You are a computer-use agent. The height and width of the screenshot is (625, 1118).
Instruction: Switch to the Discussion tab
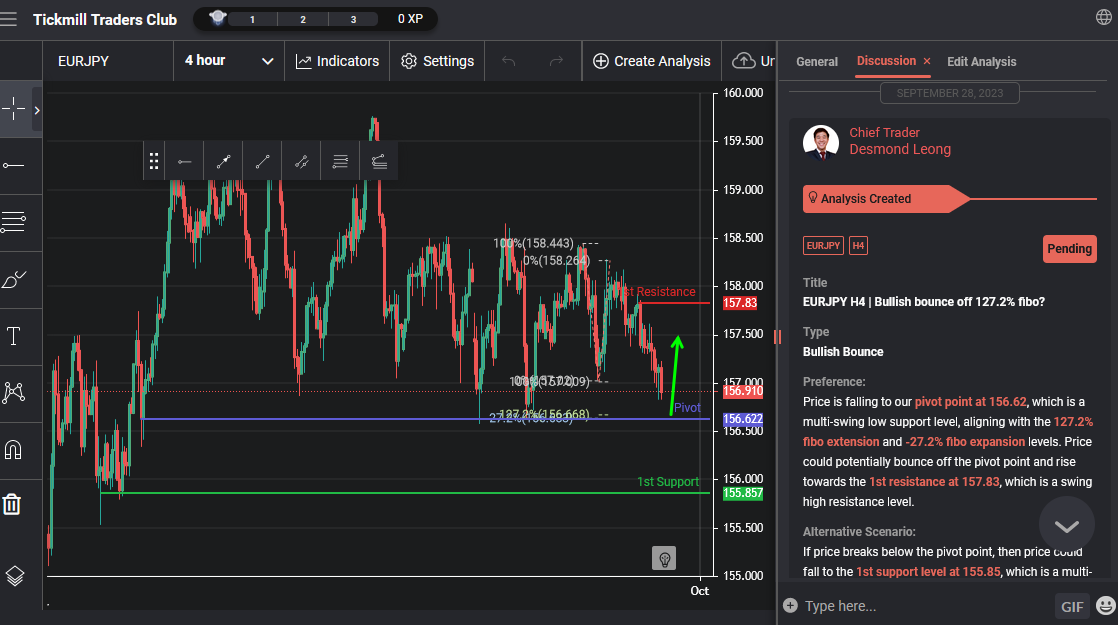click(886, 61)
